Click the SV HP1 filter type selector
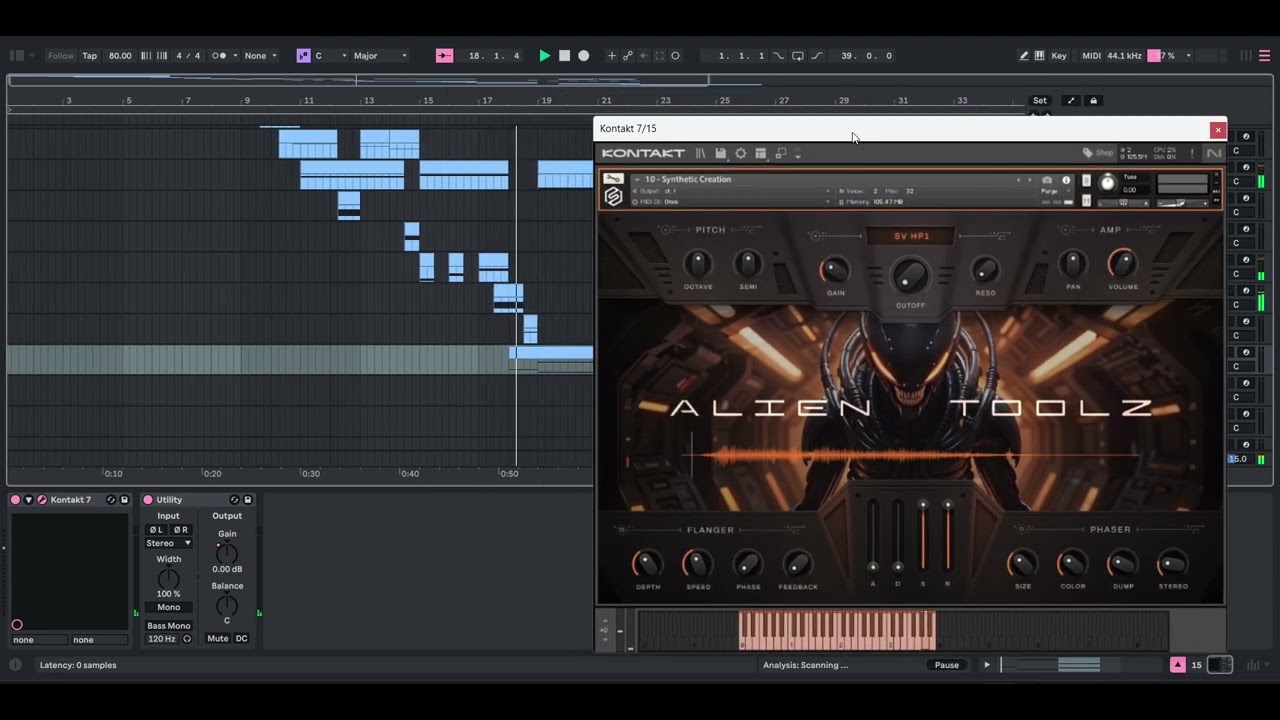The image size is (1280, 720). (910, 236)
